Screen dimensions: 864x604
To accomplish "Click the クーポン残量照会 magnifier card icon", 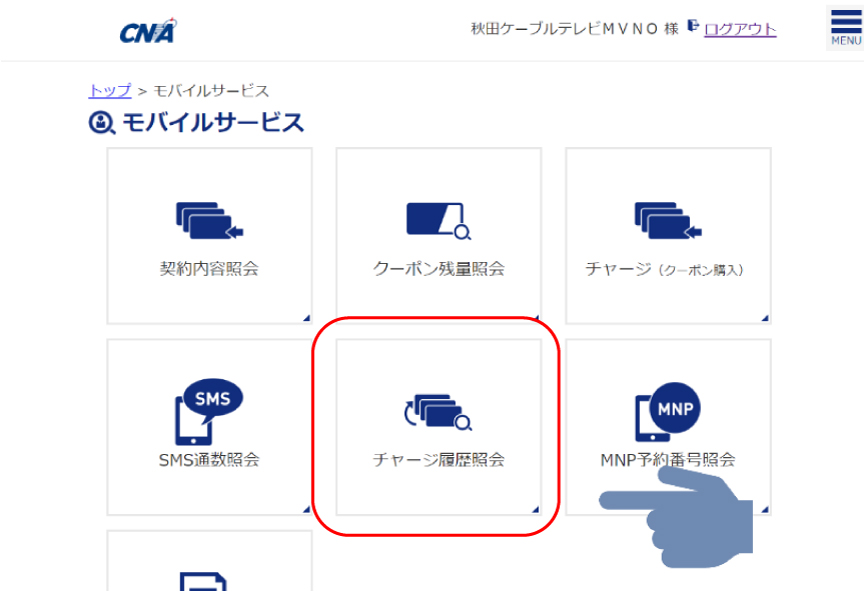I will point(439,221).
